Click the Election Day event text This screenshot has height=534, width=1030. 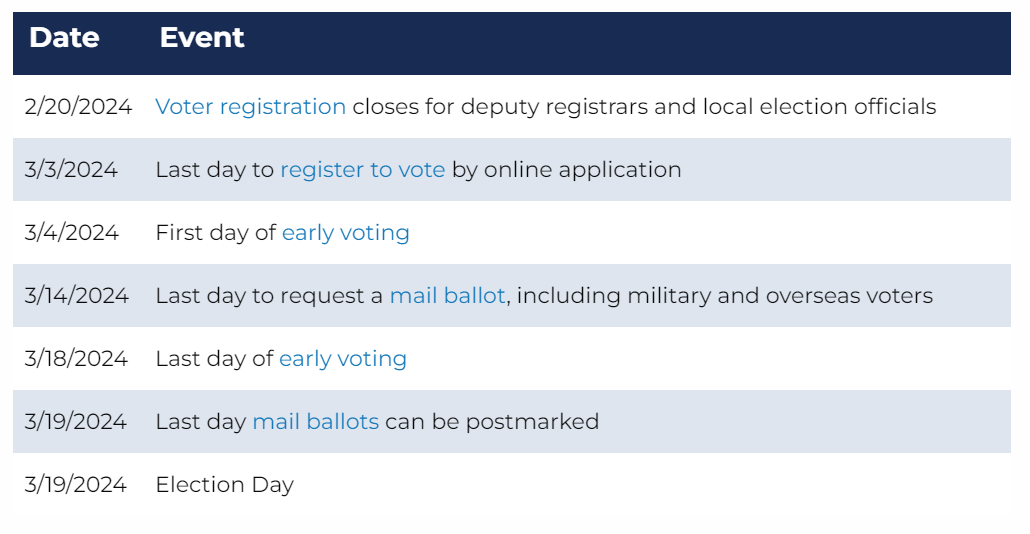click(224, 485)
